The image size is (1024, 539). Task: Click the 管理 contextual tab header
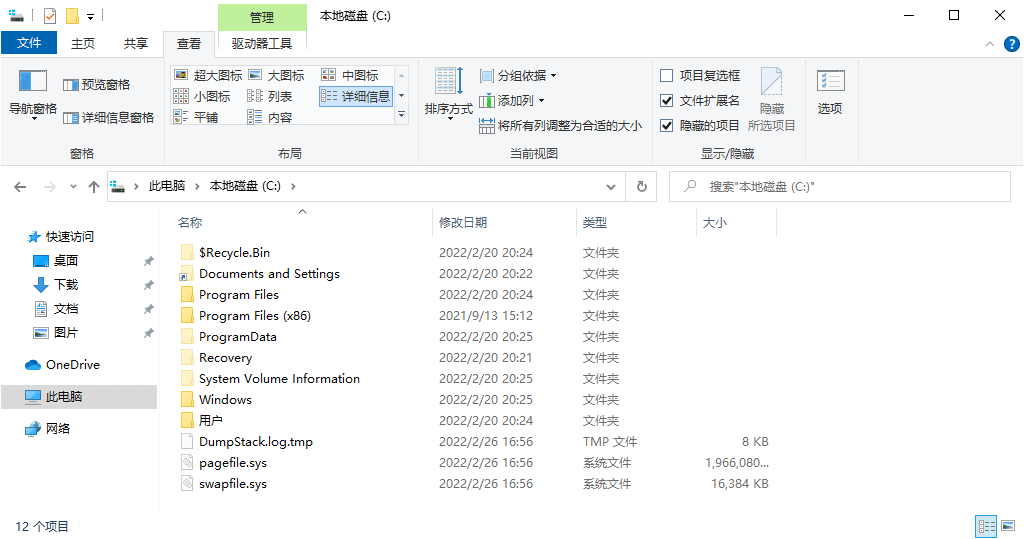point(262,18)
